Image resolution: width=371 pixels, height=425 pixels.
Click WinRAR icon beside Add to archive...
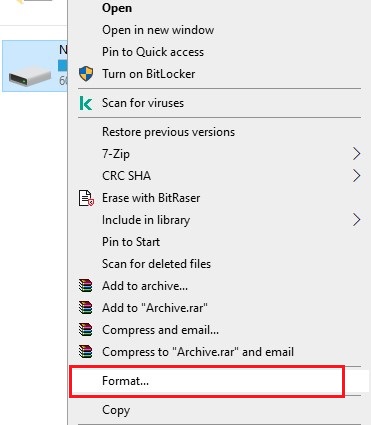[86, 286]
